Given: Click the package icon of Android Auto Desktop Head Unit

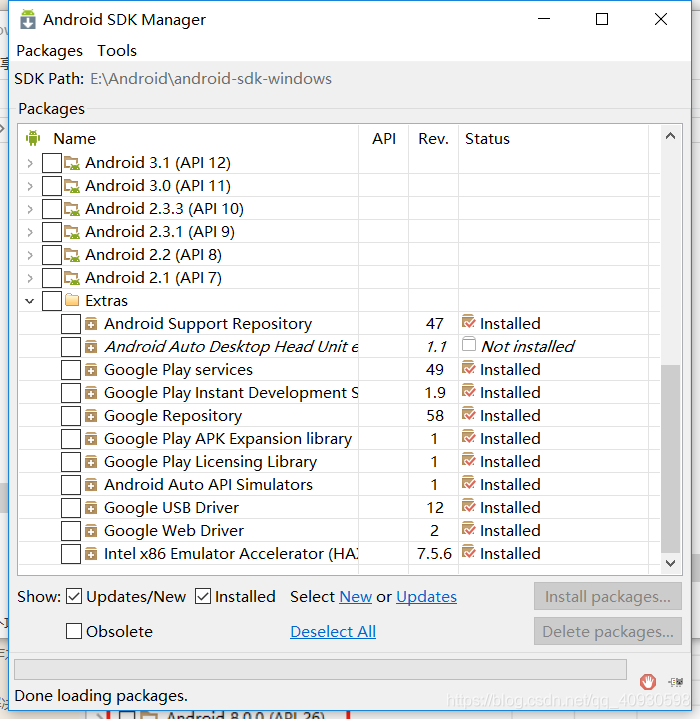Looking at the screenshot, I should (x=91, y=347).
